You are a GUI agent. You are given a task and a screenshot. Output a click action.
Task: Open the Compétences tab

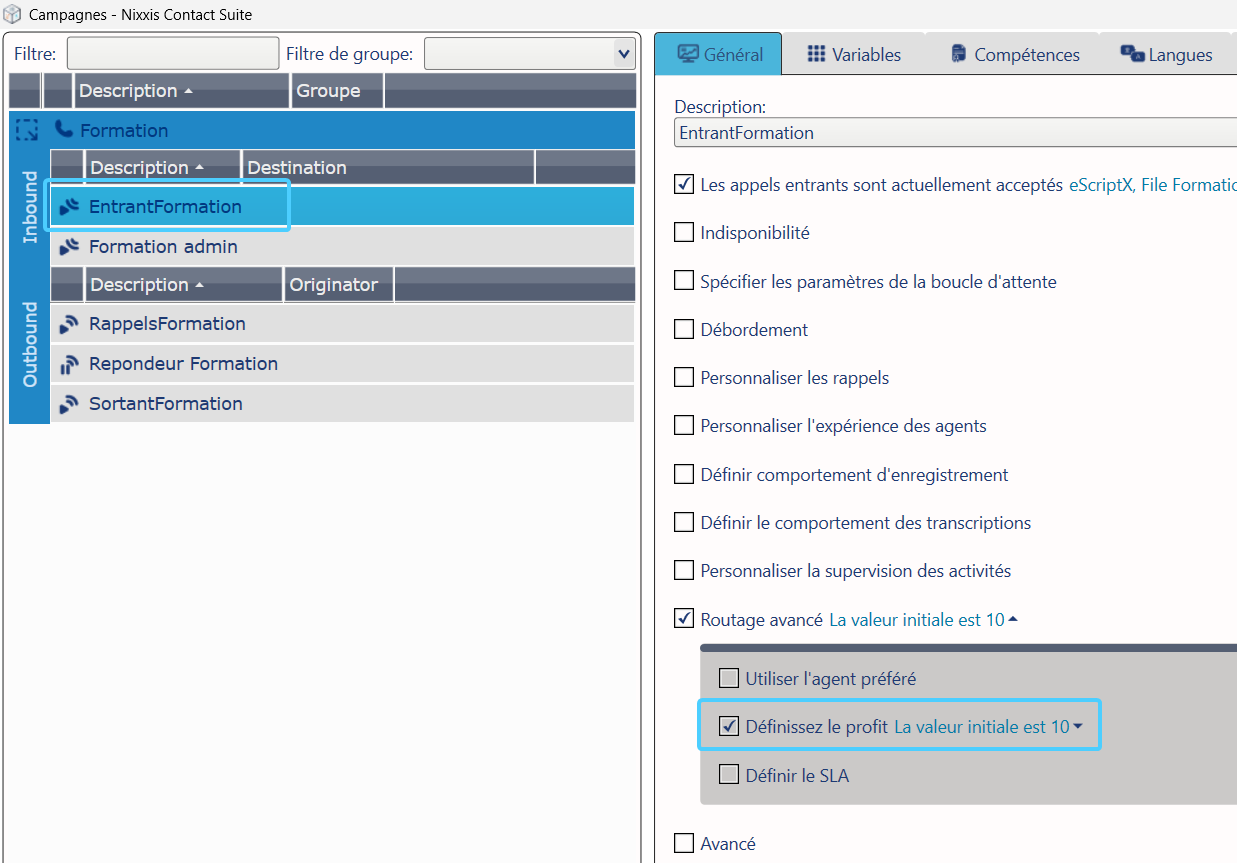[1014, 55]
